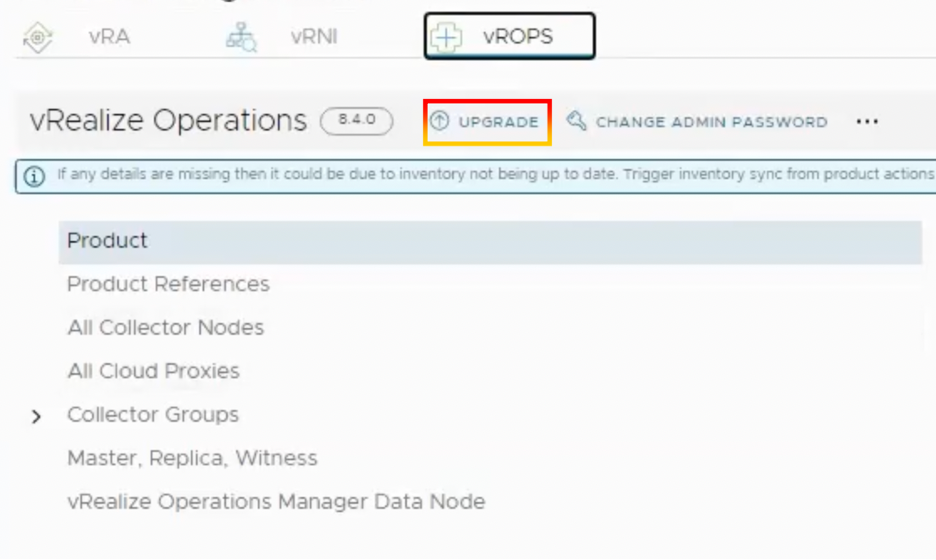Open All Cloud Proxies entry

click(x=153, y=371)
